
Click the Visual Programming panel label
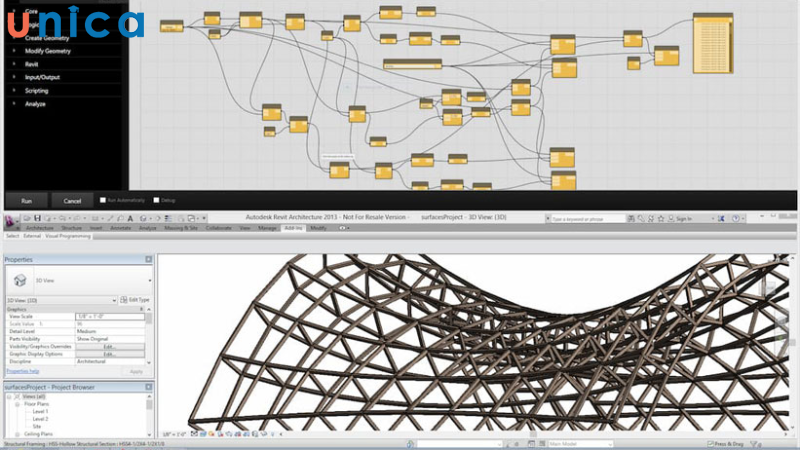[x=68, y=236]
